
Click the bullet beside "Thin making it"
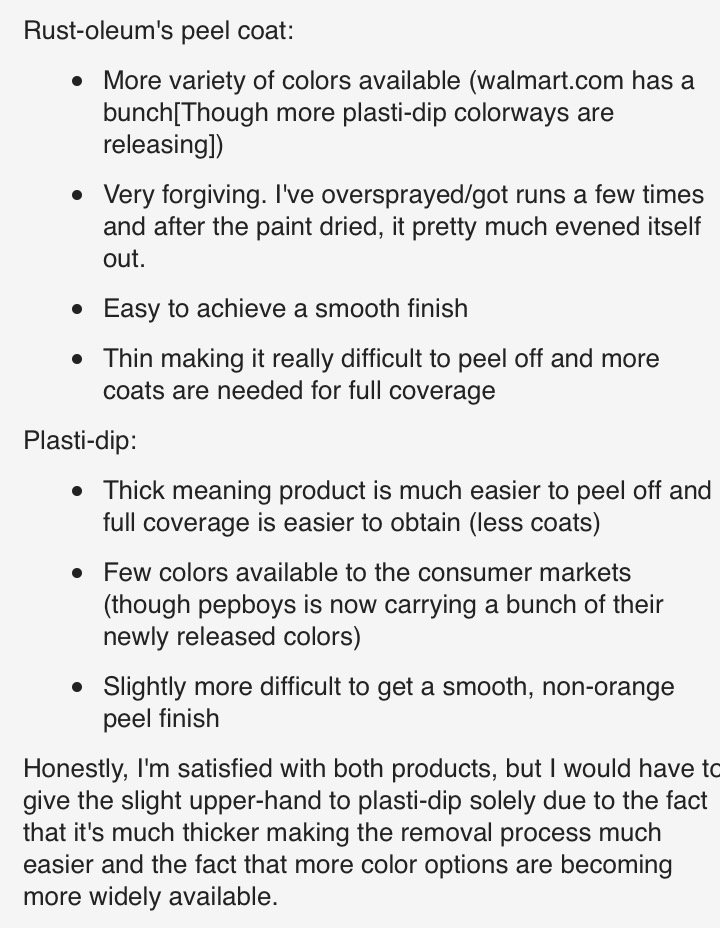click(77, 359)
